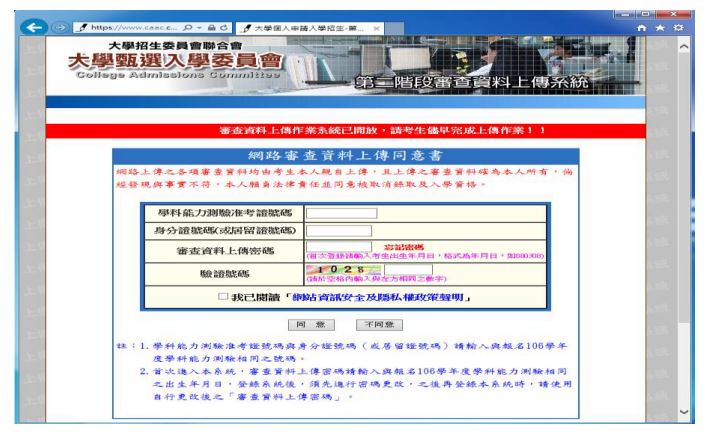
Task: Minimize the browser window
Action: pos(626,15)
